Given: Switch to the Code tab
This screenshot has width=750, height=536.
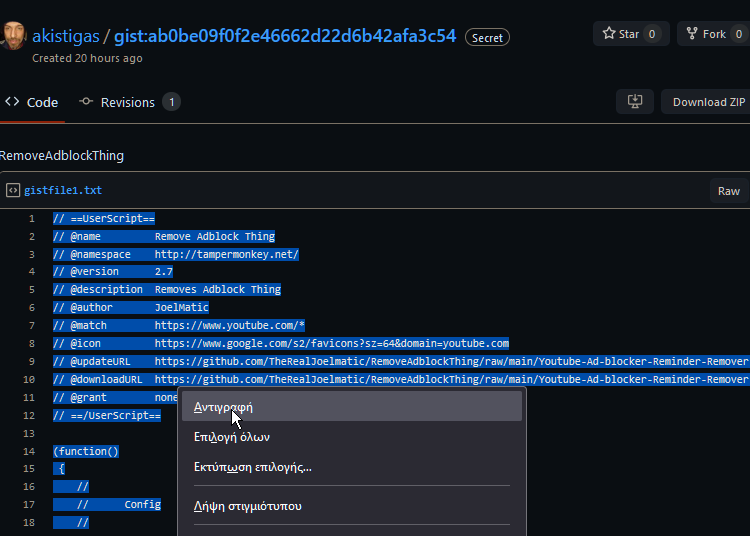Looking at the screenshot, I should click(32, 102).
